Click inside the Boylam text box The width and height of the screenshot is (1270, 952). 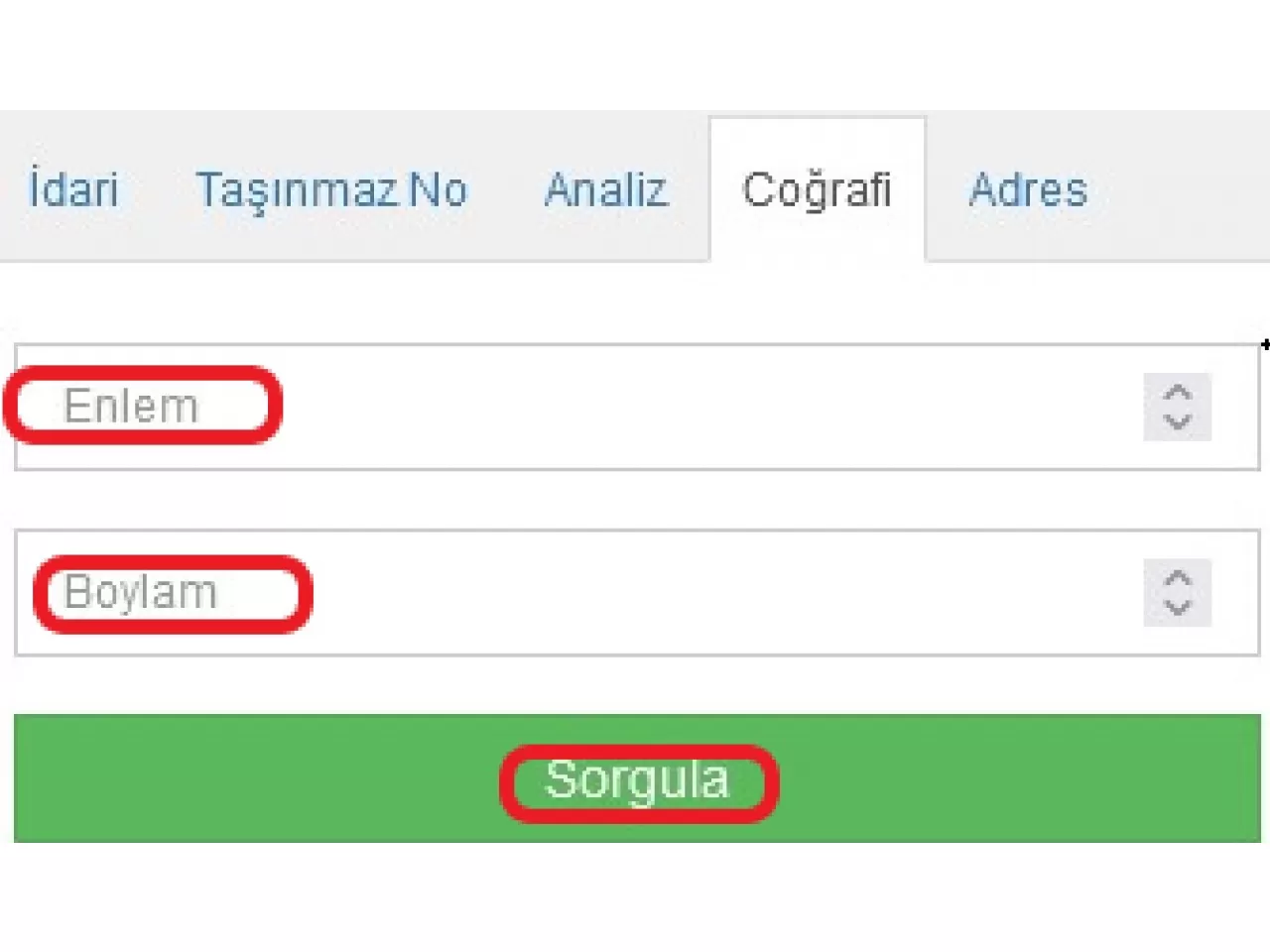coord(595,592)
